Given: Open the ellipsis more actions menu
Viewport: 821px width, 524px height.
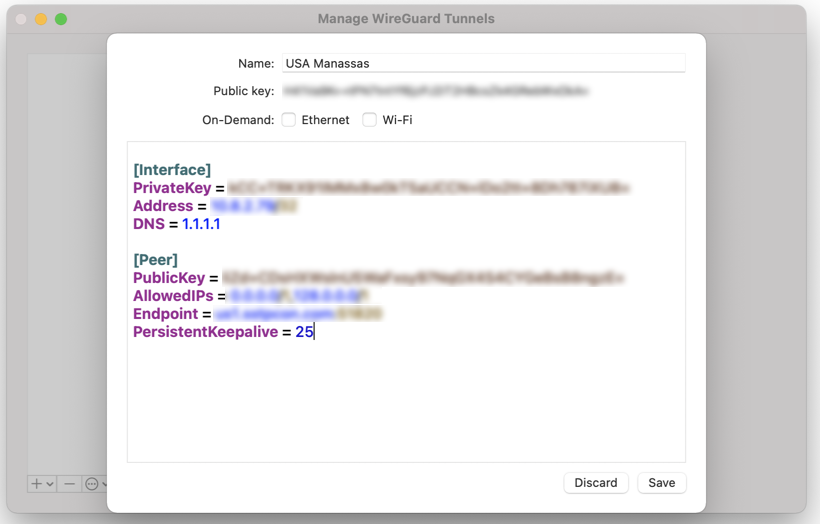Looking at the screenshot, I should (x=92, y=484).
